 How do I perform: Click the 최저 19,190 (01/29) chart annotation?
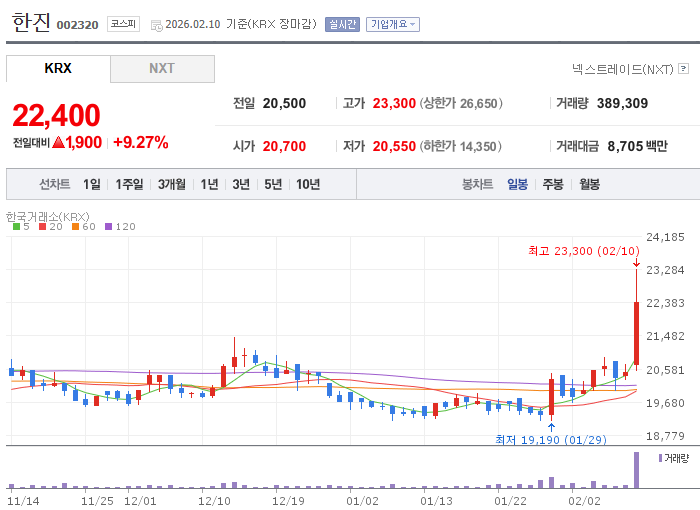coord(551,440)
